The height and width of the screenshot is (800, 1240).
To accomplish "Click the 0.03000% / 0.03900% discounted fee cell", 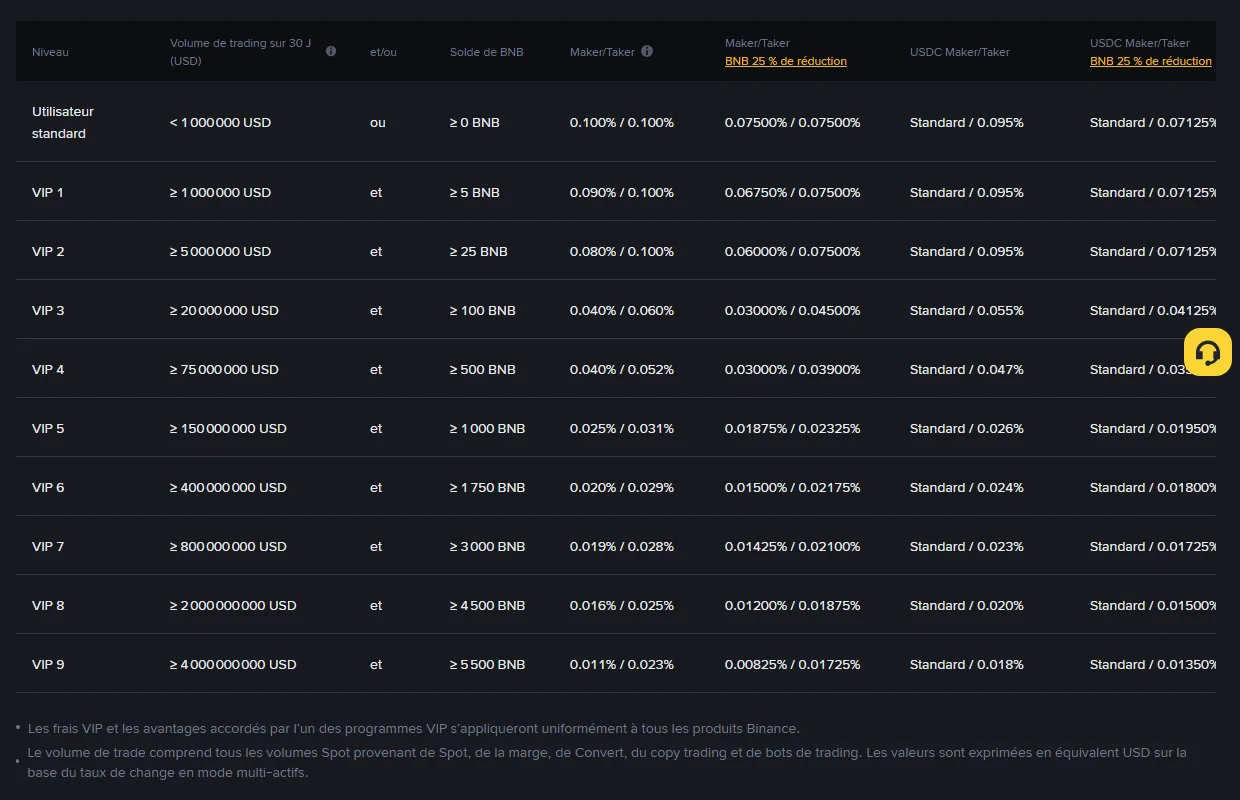I will (x=793, y=369).
